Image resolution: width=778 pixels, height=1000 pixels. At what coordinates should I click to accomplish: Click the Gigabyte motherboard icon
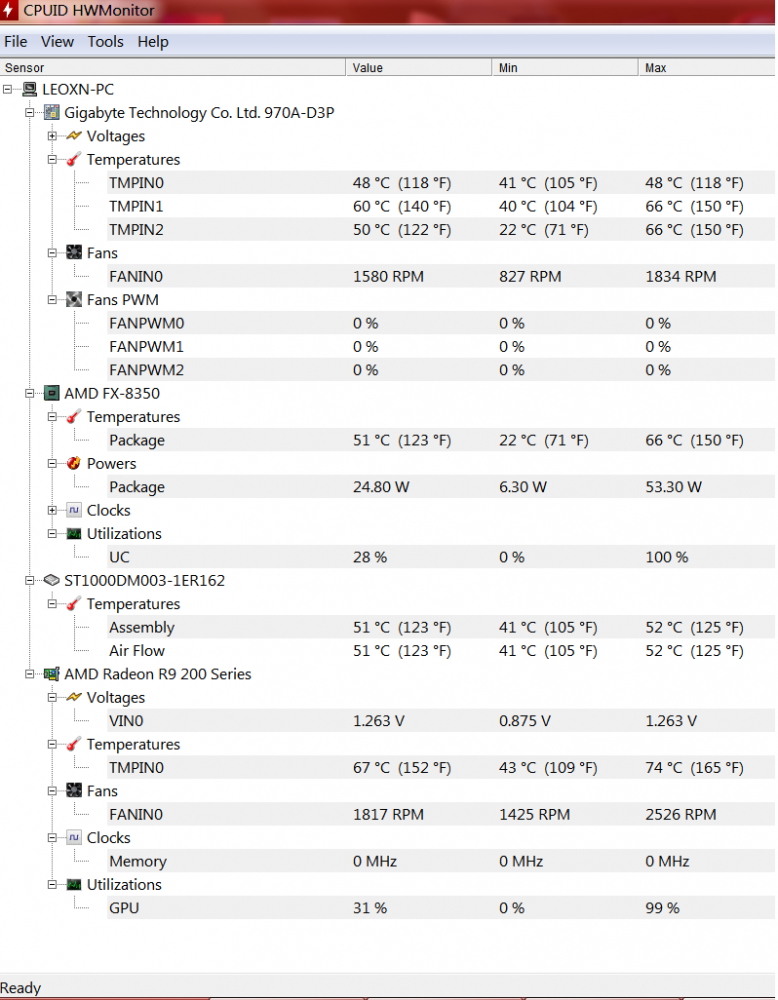51,113
